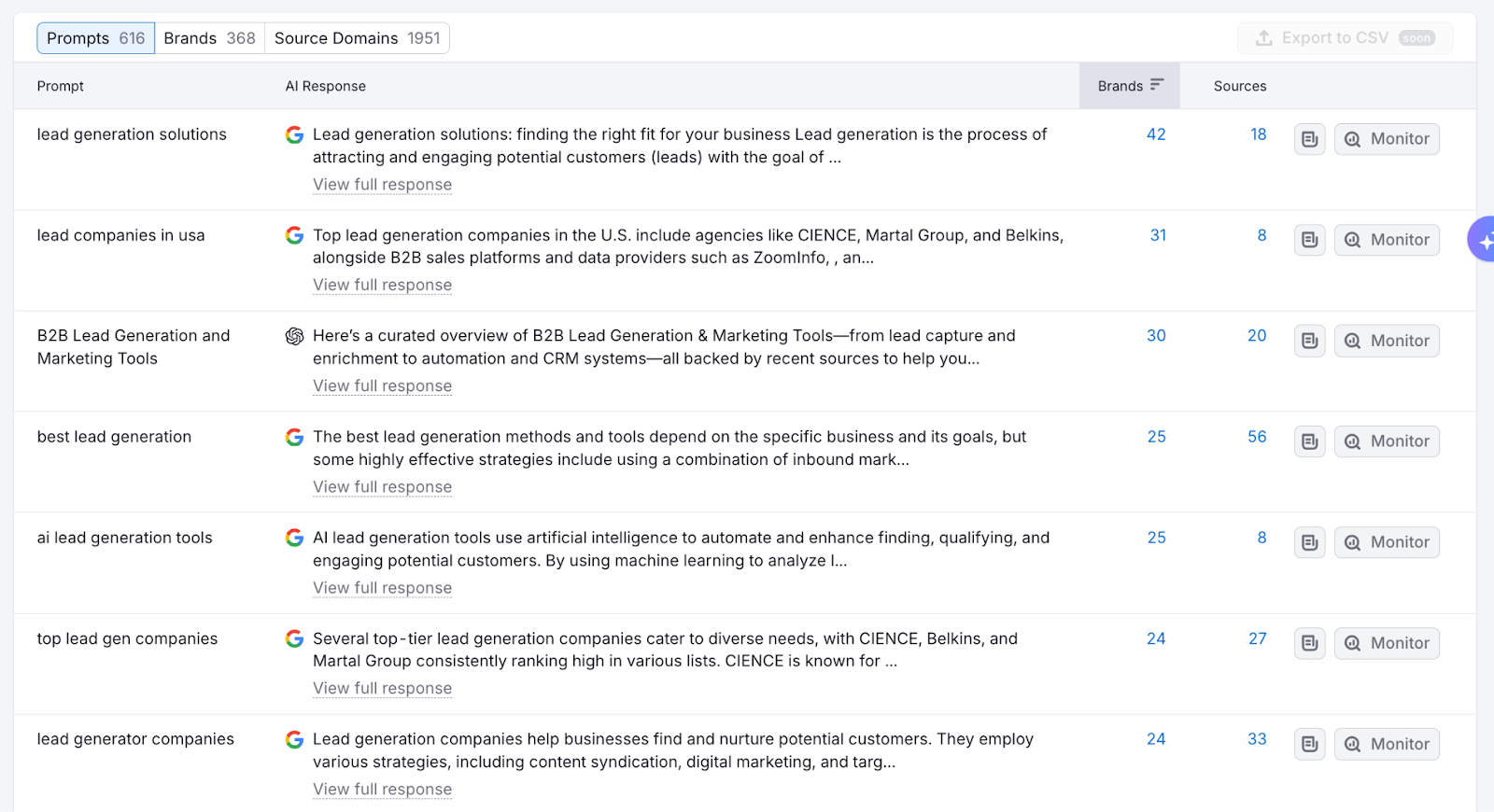Click the document icon for top lead gen companies
The width and height of the screenshot is (1494, 812).
click(x=1309, y=643)
